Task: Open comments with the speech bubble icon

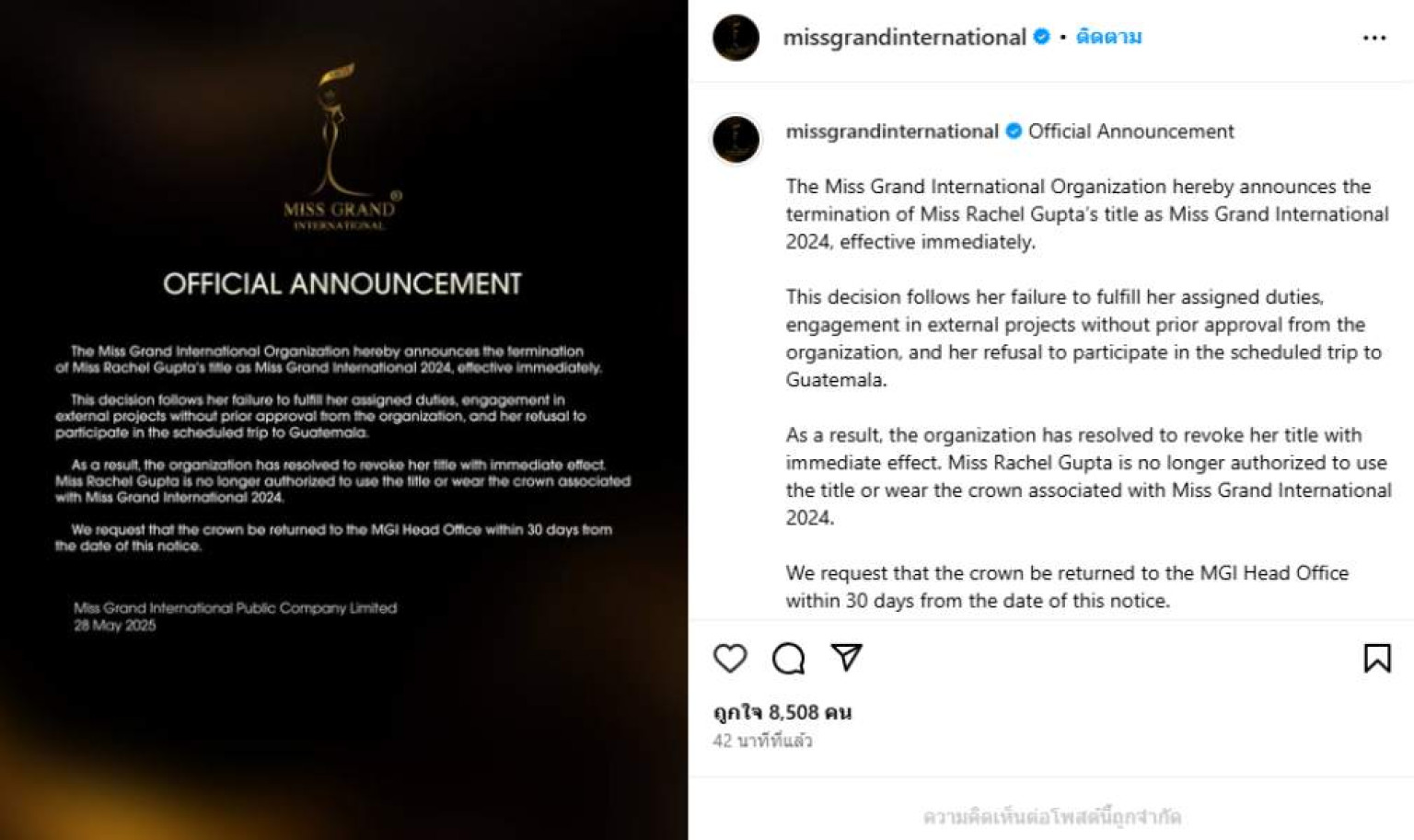Action: click(788, 659)
